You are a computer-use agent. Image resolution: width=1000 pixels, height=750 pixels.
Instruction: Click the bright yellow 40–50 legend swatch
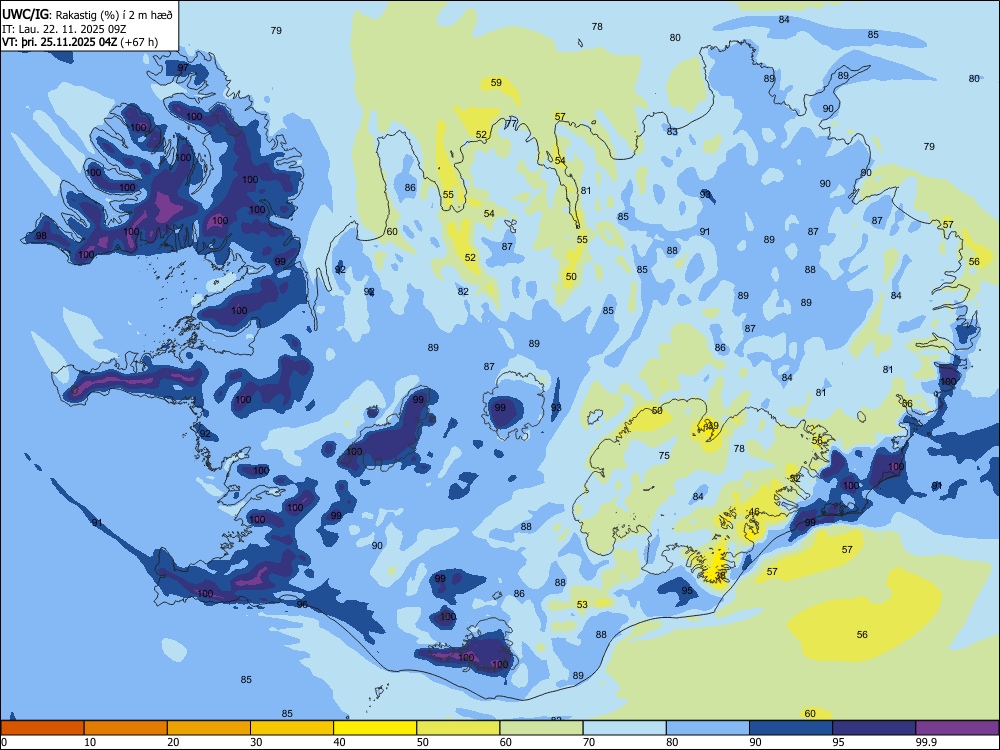click(x=375, y=728)
